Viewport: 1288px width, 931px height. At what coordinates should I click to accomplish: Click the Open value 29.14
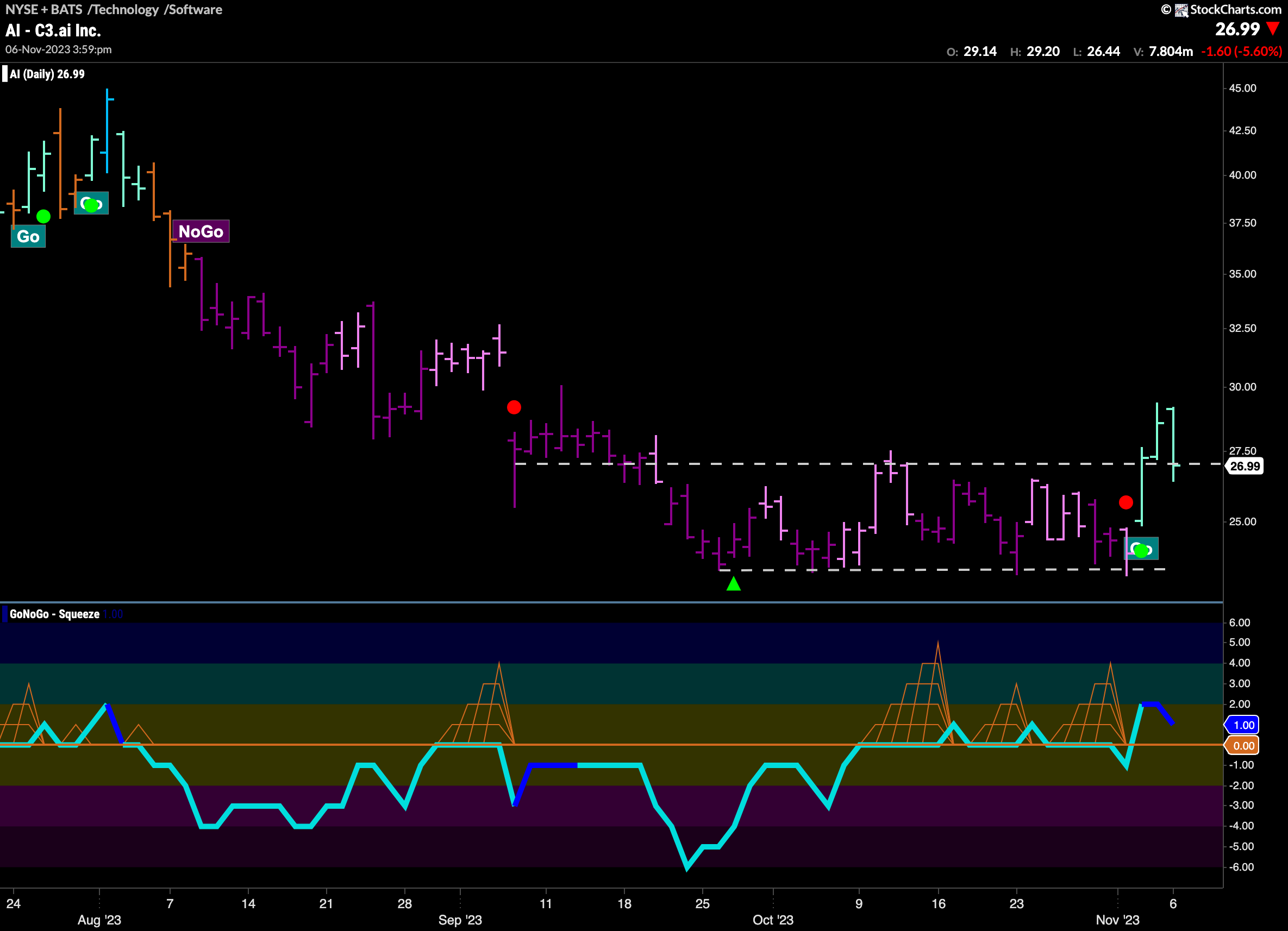980,52
